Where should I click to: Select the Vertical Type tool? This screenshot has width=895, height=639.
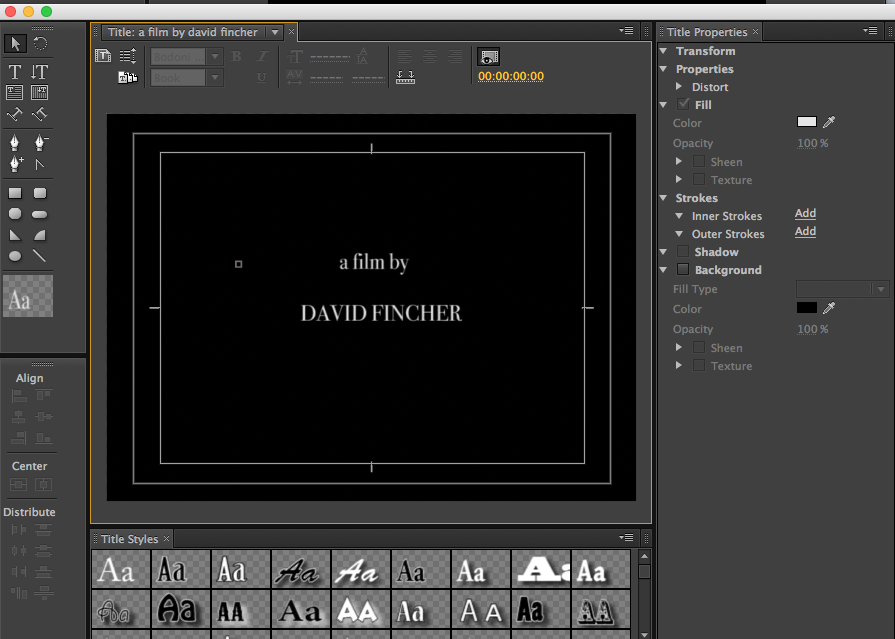click(x=39, y=72)
